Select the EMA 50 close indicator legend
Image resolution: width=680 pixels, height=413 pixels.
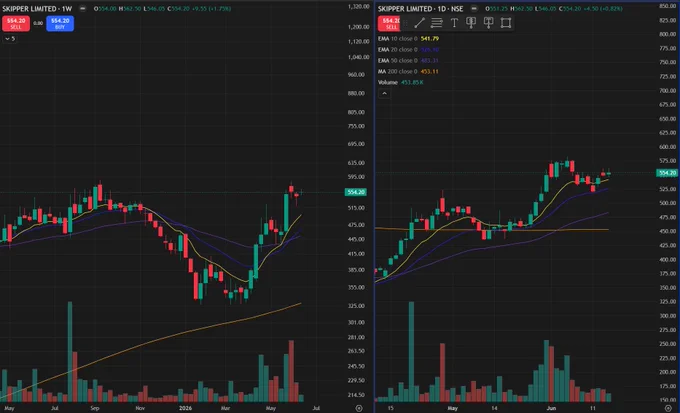pyautogui.click(x=408, y=60)
